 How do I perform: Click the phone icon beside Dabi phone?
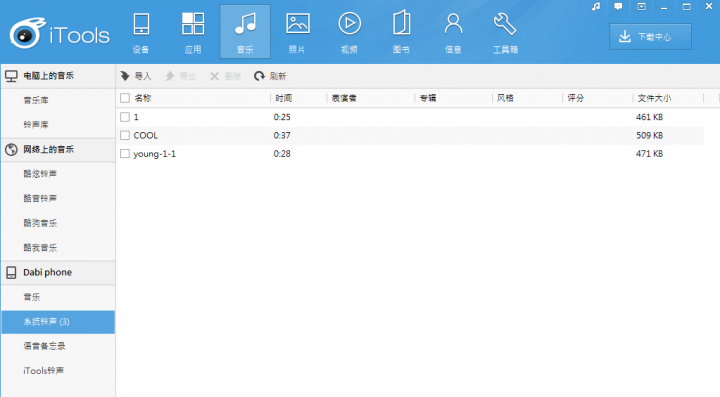point(11,273)
